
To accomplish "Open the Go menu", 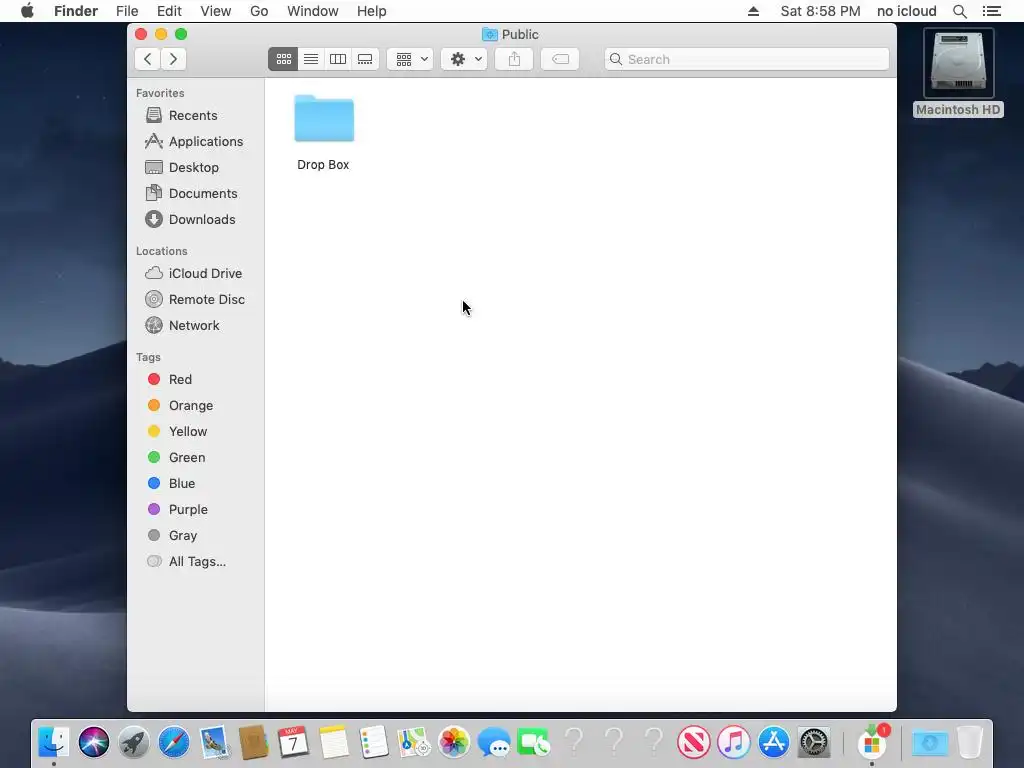I will point(259,11).
